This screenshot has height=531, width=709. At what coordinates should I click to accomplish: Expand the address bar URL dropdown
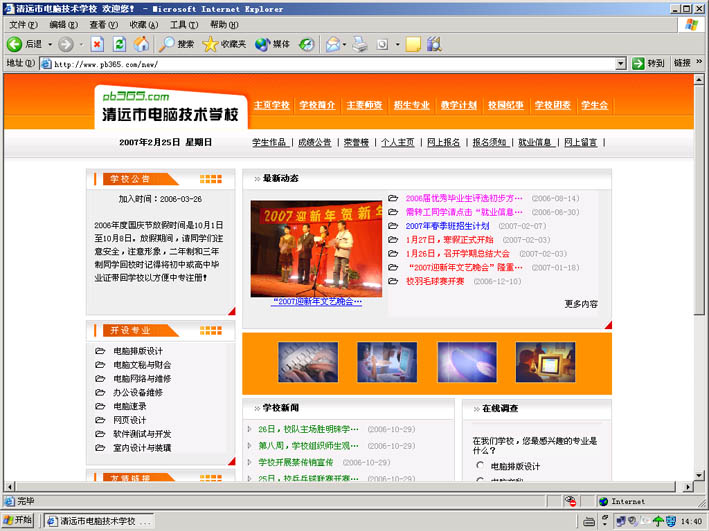(x=621, y=63)
